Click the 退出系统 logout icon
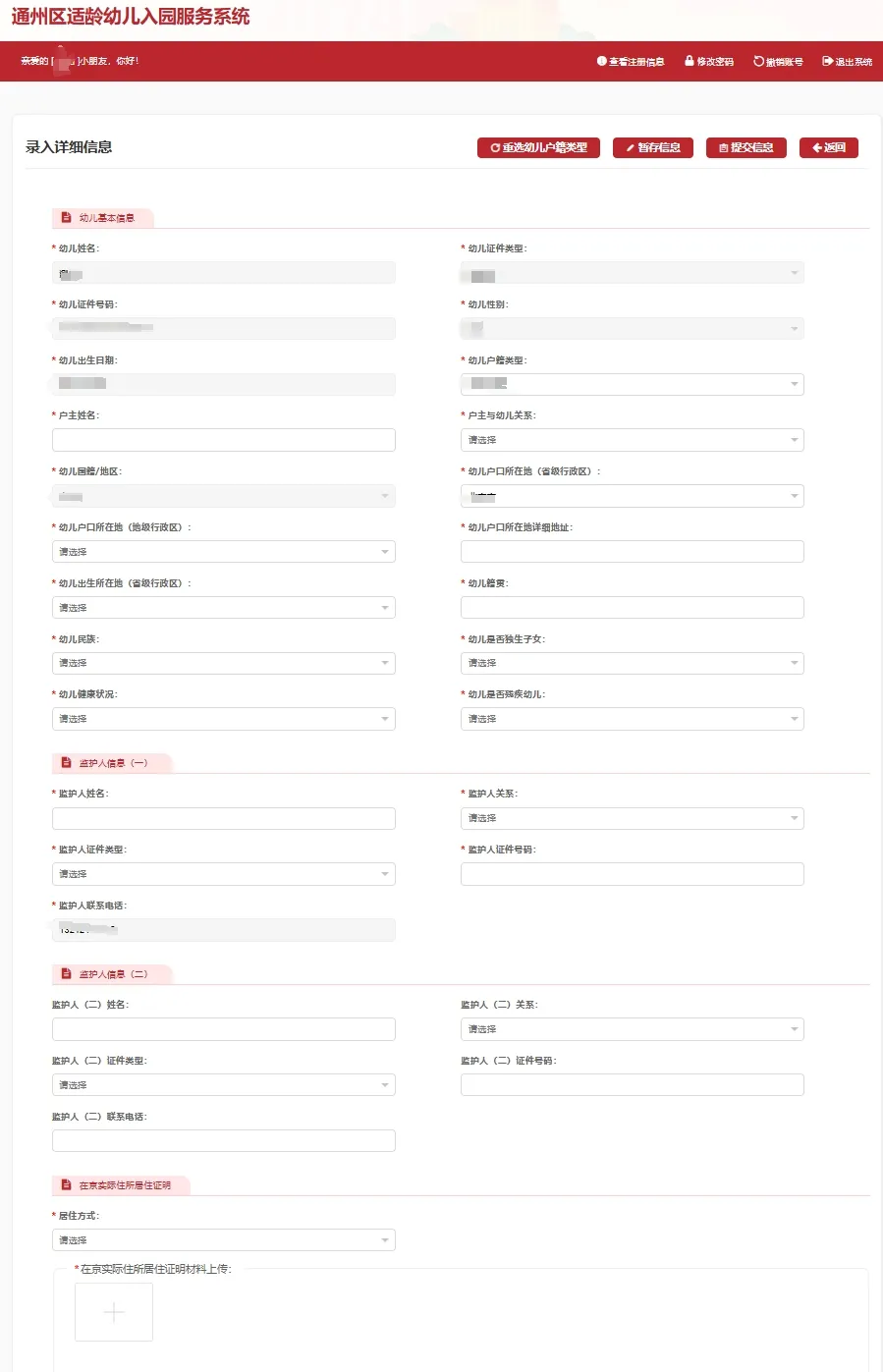Viewport: 883px width, 1372px height. 828,61
